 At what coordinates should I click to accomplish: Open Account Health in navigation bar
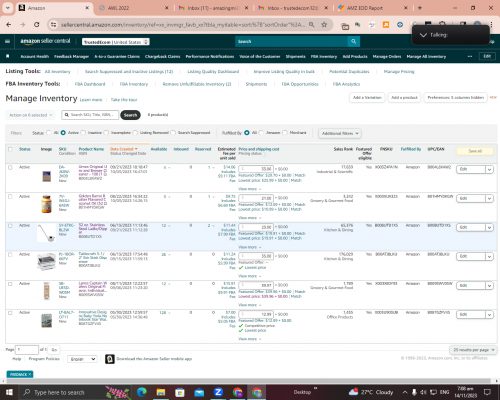click(35, 57)
